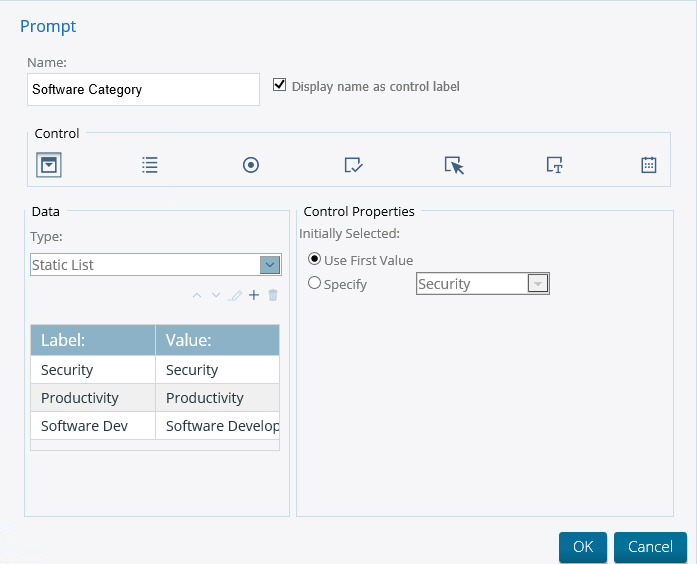This screenshot has height=564, width=697.
Task: Delete list item using the trash icon
Action: 273,295
